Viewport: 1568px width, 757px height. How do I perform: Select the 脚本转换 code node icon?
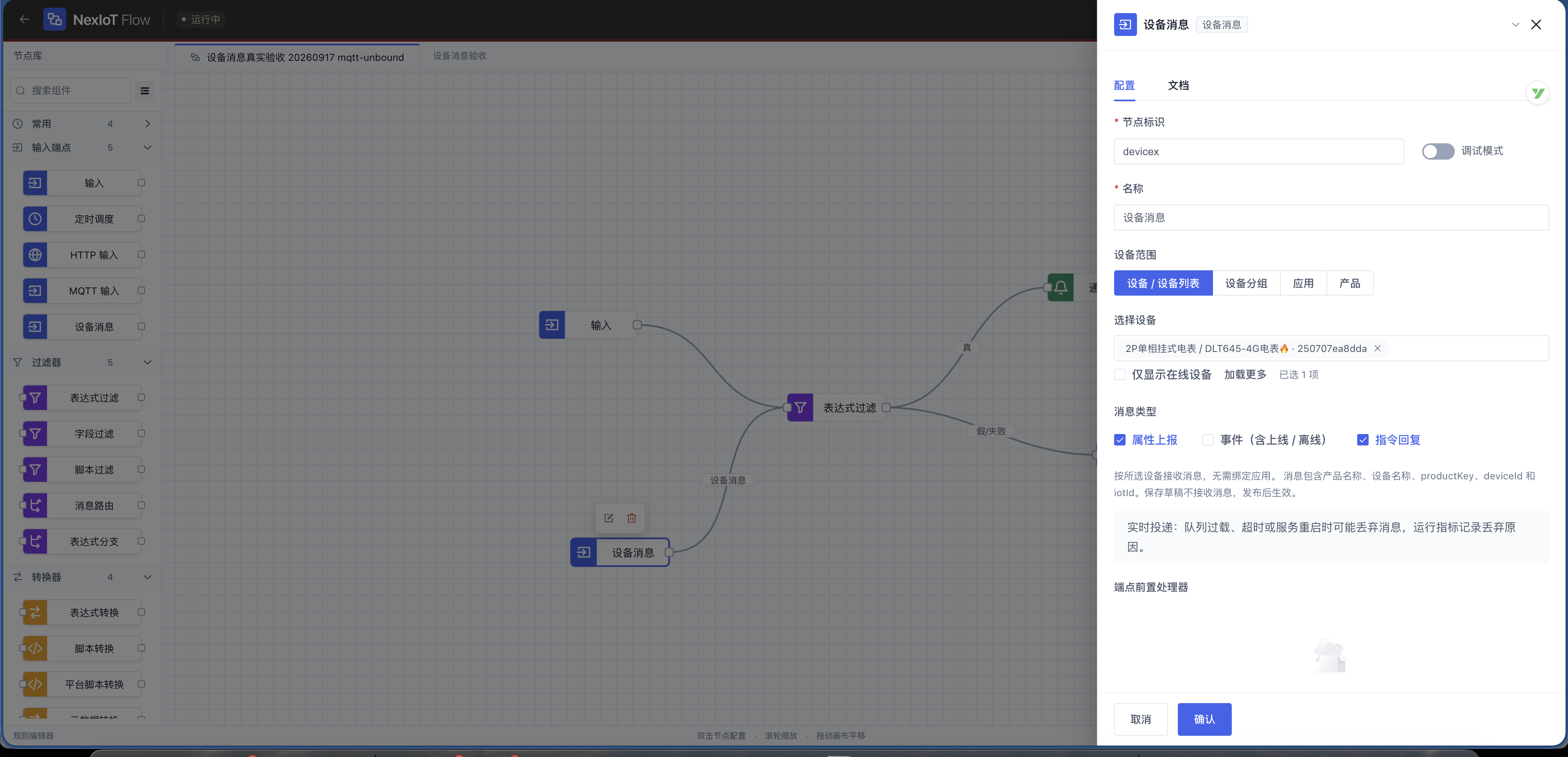(x=35, y=648)
